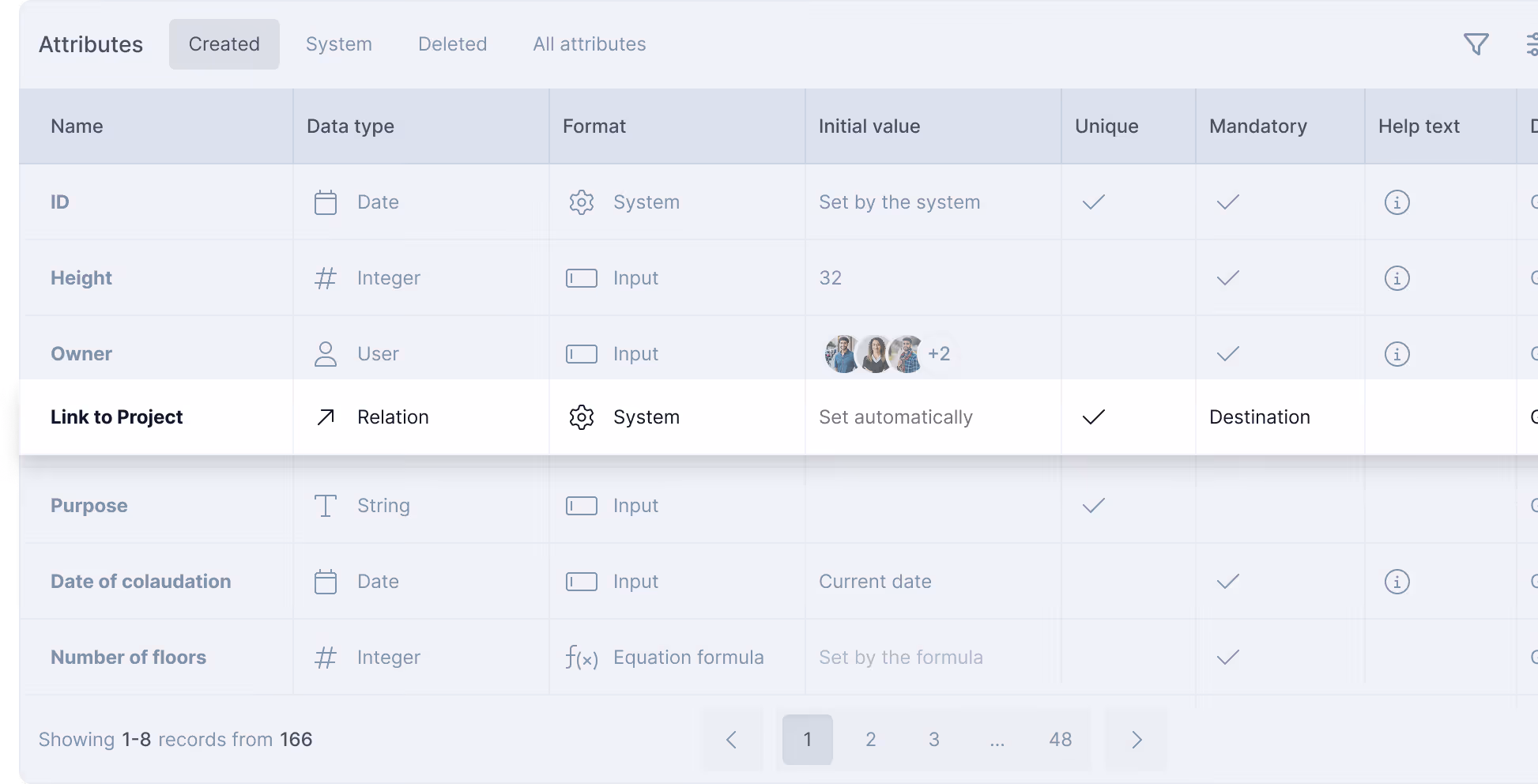
Task: Open help info icon for Height
Action: tap(1397, 278)
